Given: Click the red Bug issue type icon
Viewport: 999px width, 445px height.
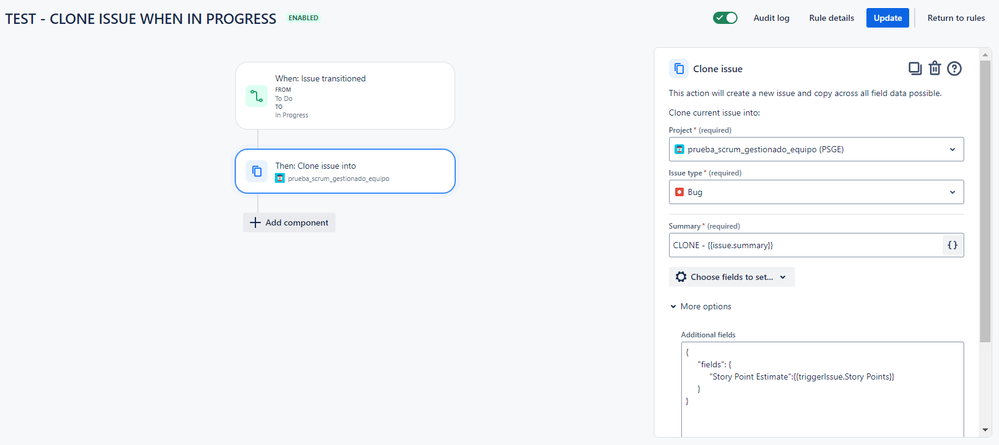Looking at the screenshot, I should (x=679, y=192).
